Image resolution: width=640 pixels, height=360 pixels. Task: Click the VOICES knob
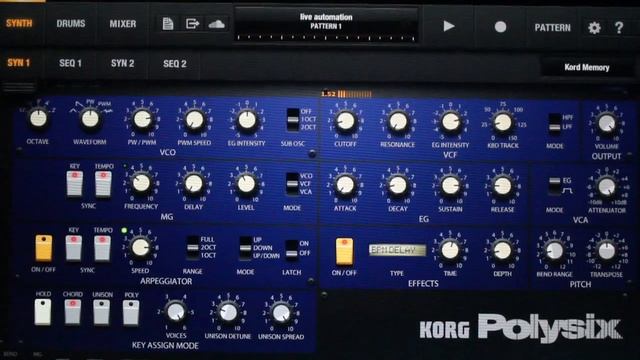176,312
